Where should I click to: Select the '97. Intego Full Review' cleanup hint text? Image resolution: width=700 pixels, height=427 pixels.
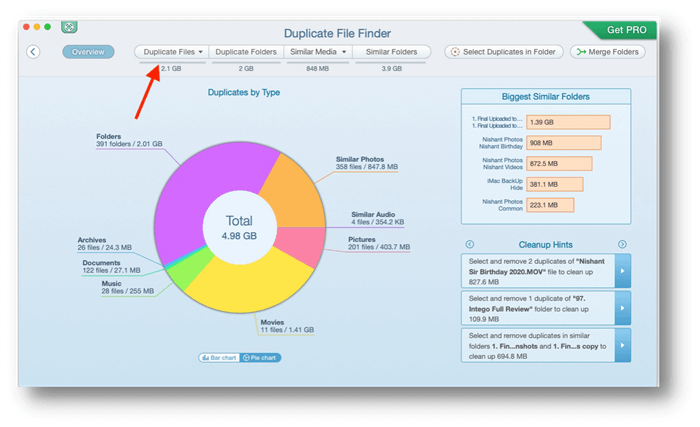(529, 308)
